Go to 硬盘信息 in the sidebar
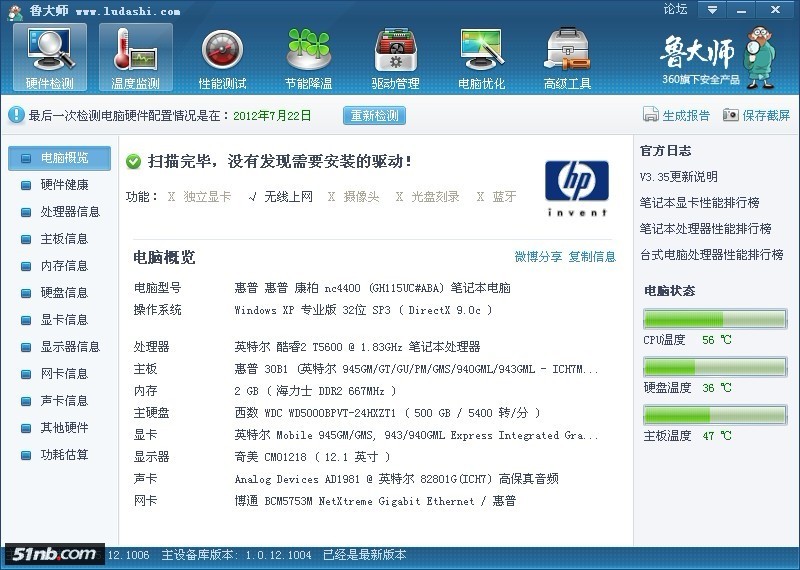Viewport: 800px width, 570px height. click(64, 293)
